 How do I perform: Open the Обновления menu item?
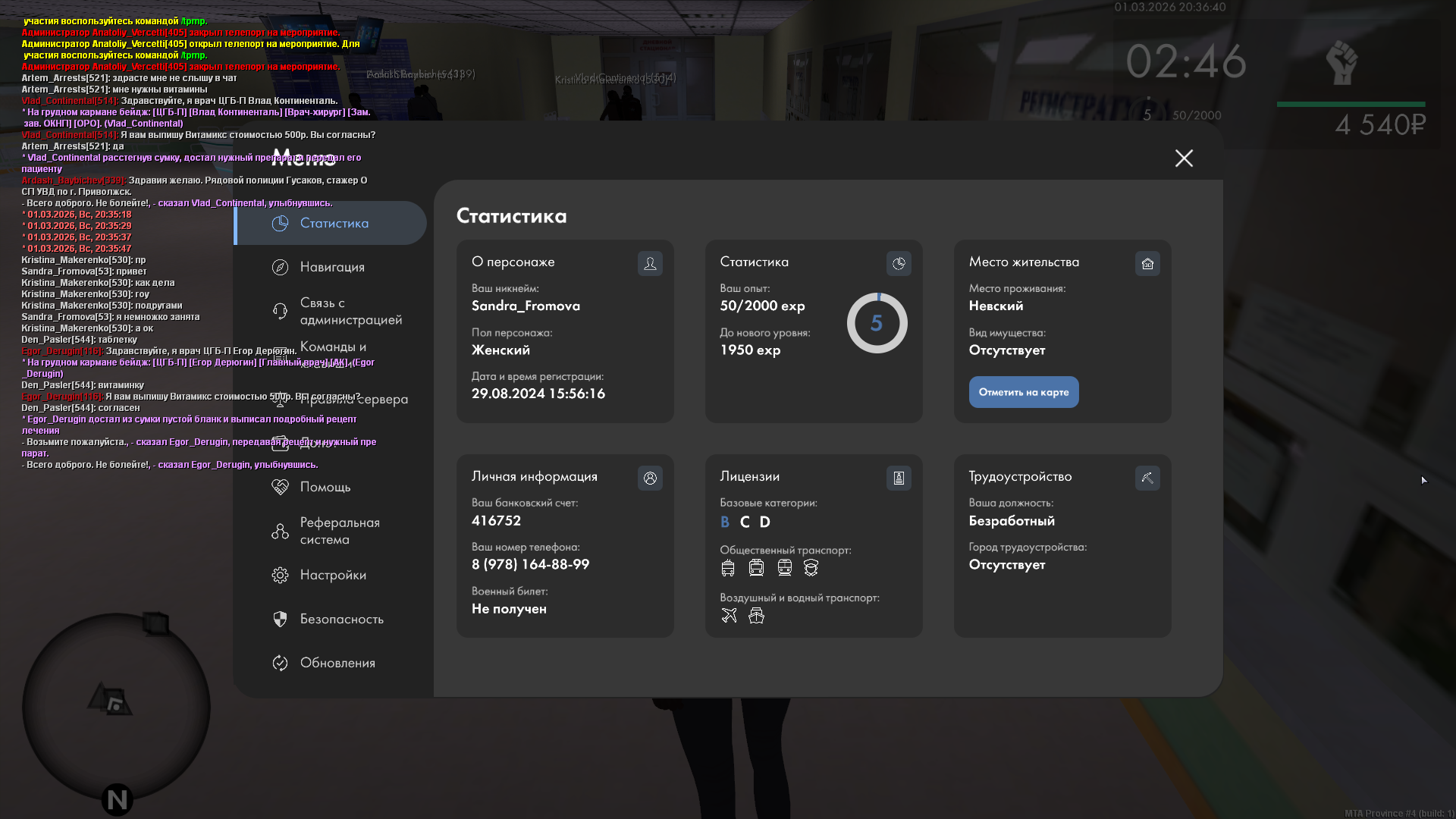tap(337, 663)
